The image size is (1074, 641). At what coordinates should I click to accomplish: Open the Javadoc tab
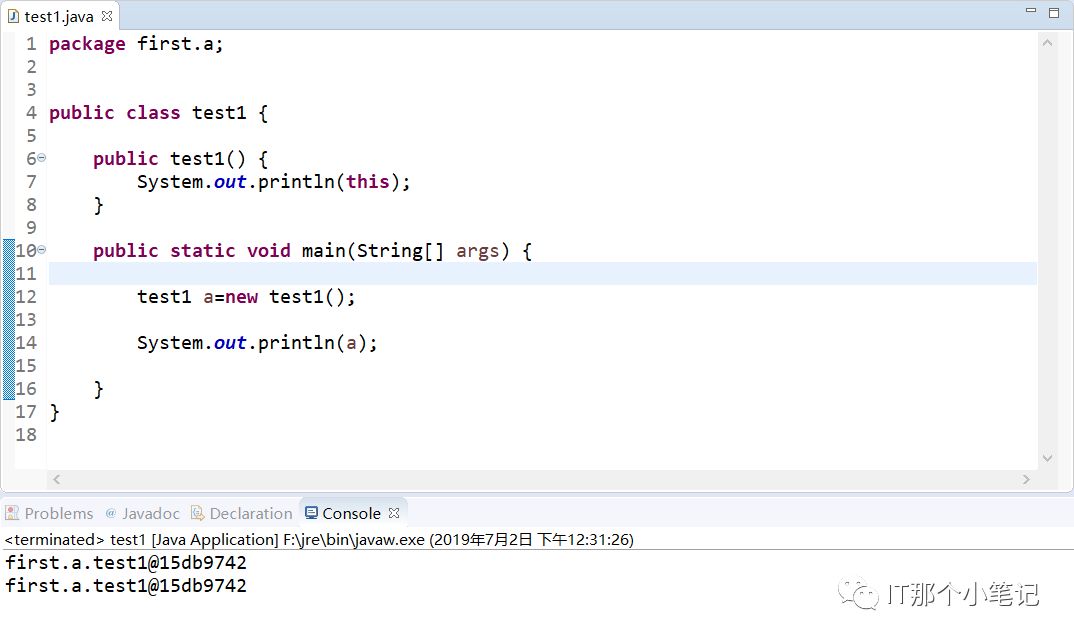tap(142, 513)
